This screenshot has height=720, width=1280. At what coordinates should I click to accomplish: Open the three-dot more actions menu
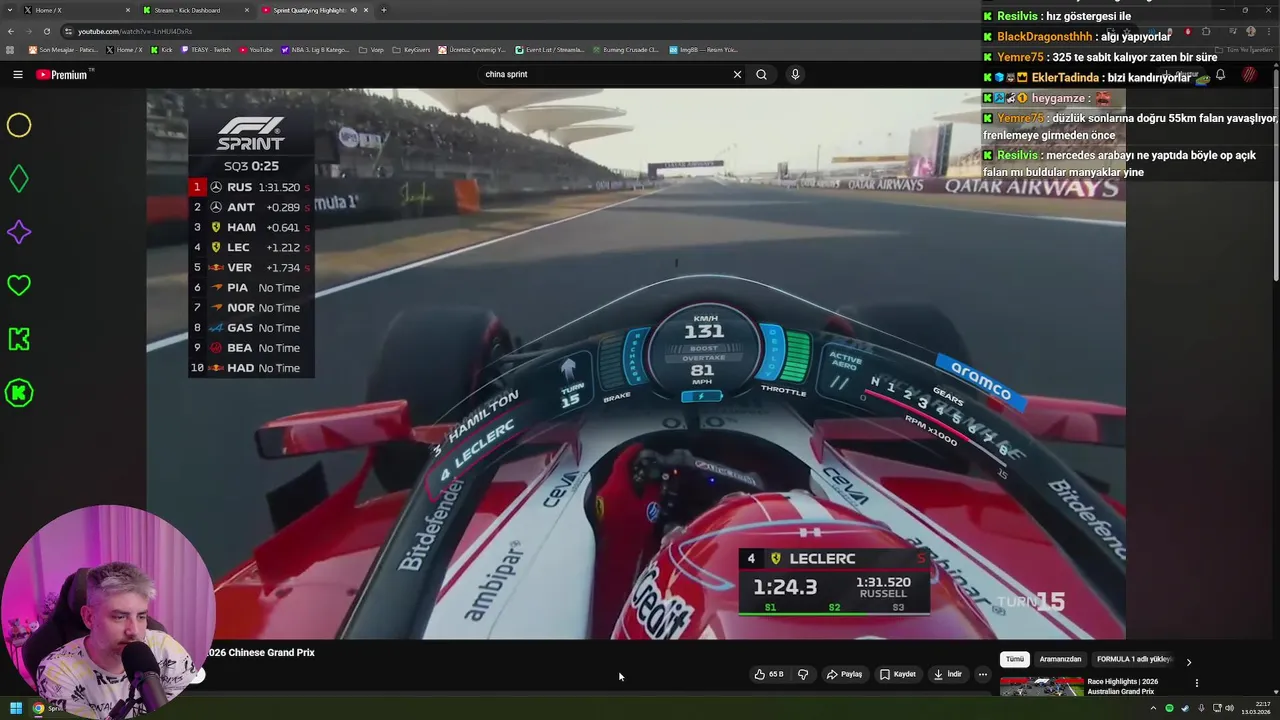pyautogui.click(x=982, y=674)
